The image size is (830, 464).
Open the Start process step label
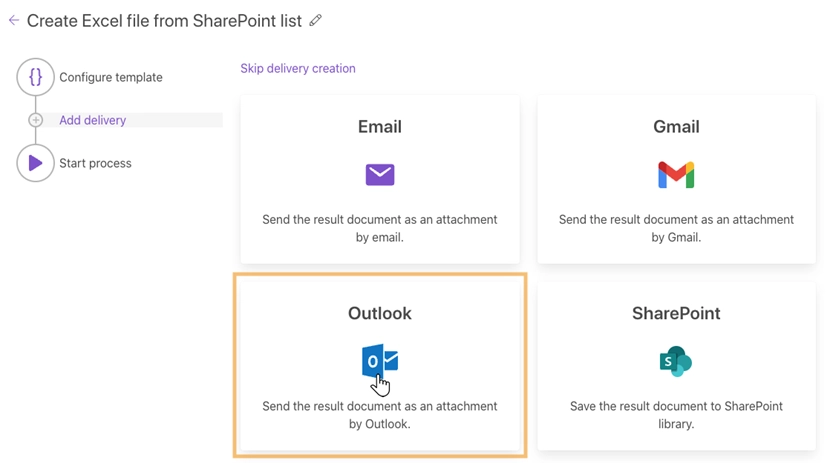tap(95, 163)
